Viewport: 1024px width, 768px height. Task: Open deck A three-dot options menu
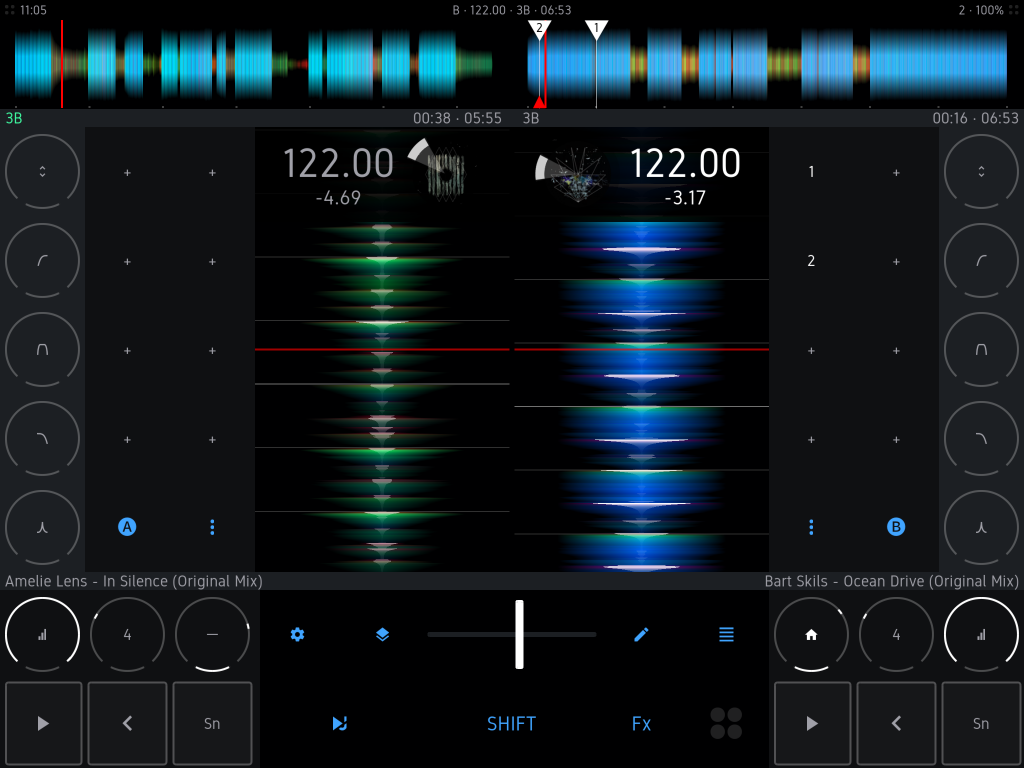(212, 527)
